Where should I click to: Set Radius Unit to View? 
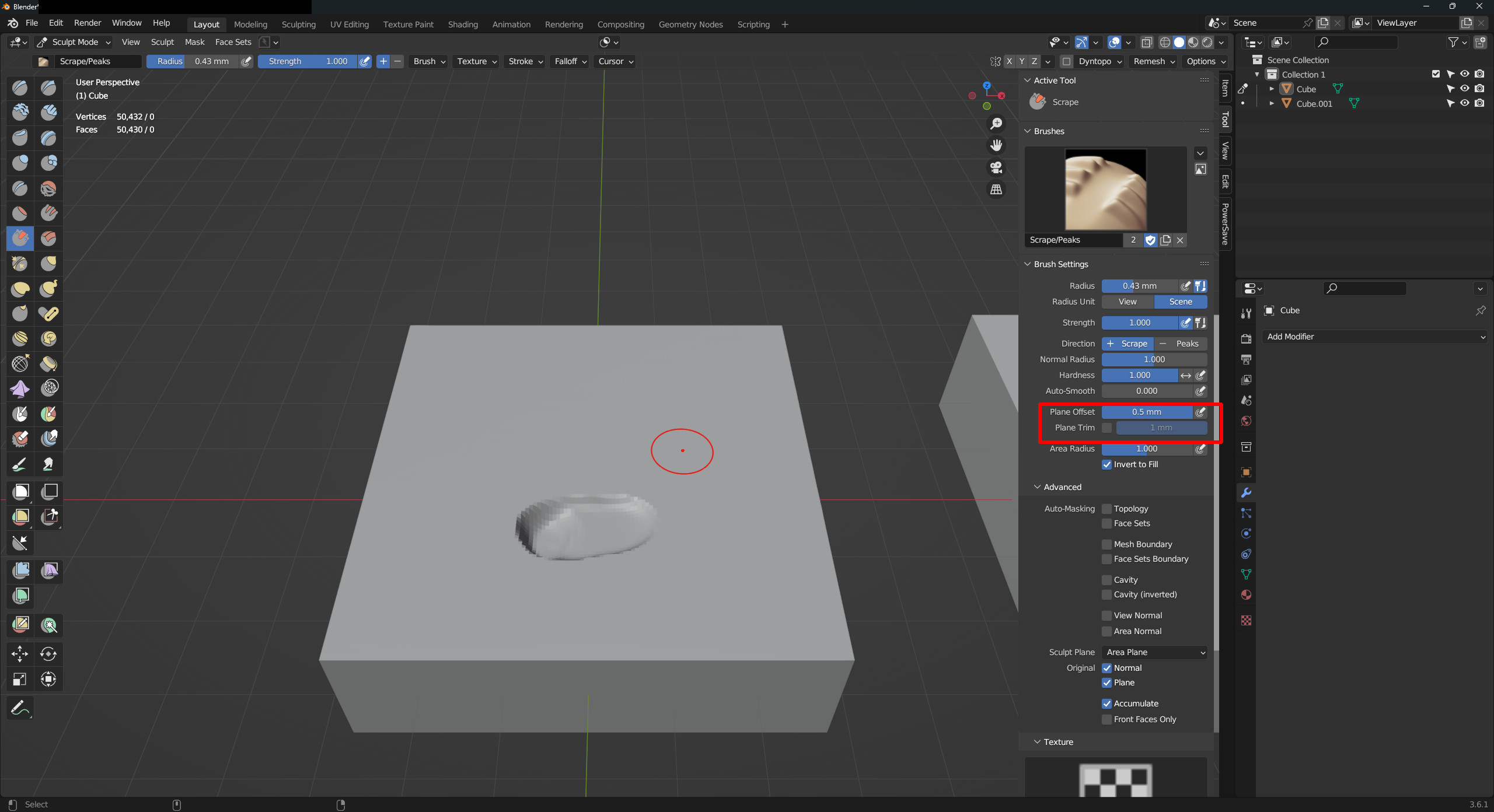click(x=1128, y=302)
